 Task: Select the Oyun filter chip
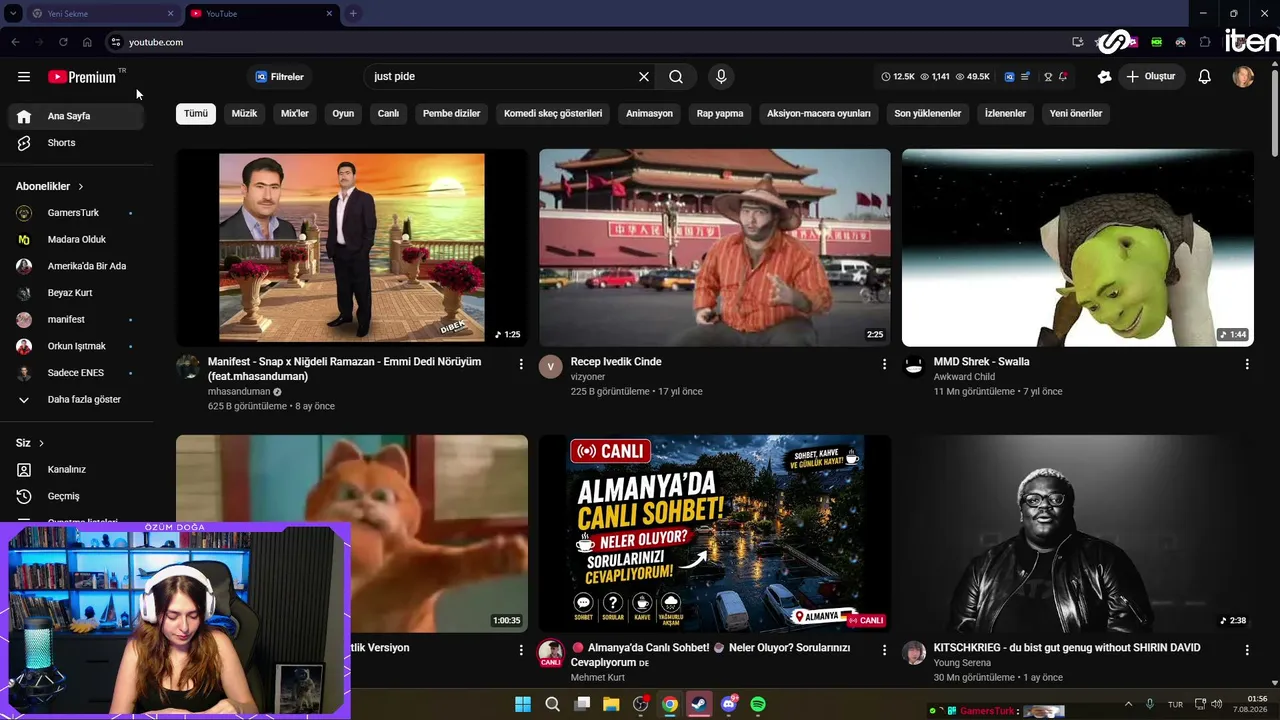(x=343, y=114)
